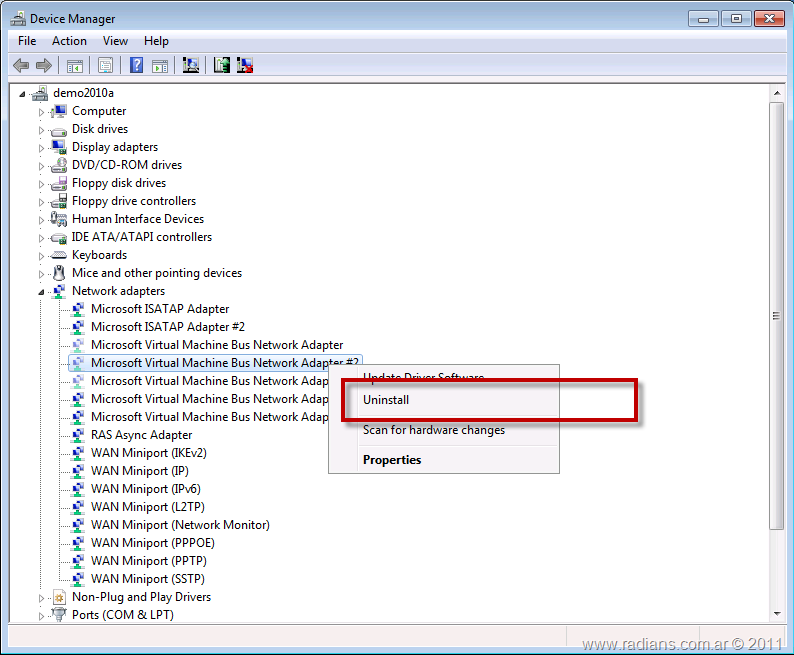Expand the Ports (COM & LPT) node
Image resolution: width=794 pixels, height=655 pixels.
pyautogui.click(x=42, y=616)
